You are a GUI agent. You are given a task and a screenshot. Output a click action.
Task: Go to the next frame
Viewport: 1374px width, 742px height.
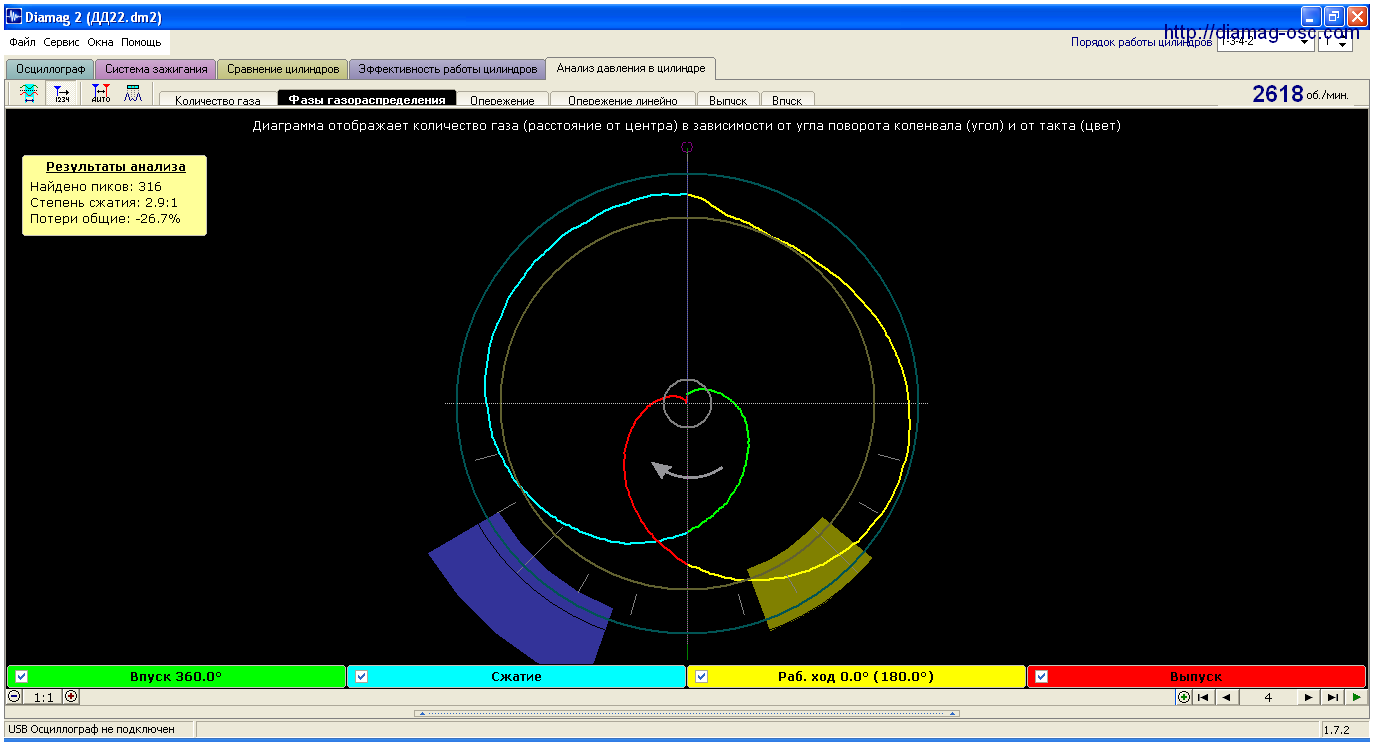(x=1309, y=697)
